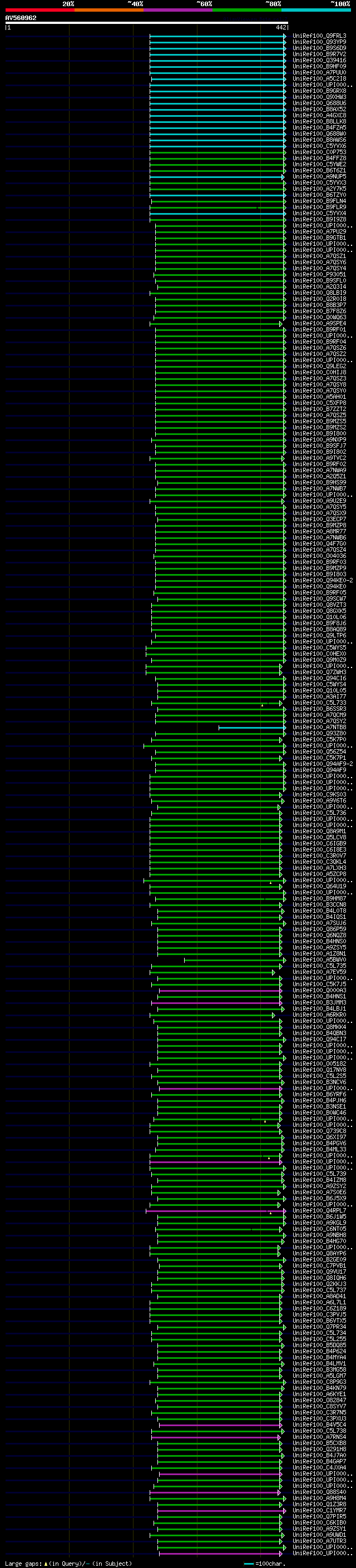Select the UniRef100_A5ZCP8 label

(319, 874)
